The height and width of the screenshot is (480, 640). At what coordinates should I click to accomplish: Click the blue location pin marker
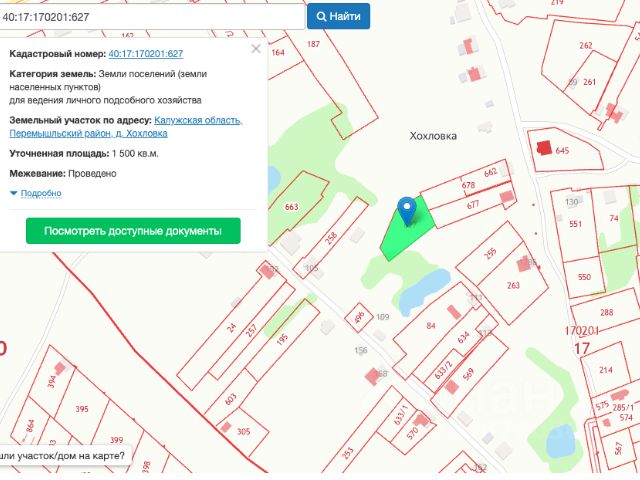tap(406, 210)
